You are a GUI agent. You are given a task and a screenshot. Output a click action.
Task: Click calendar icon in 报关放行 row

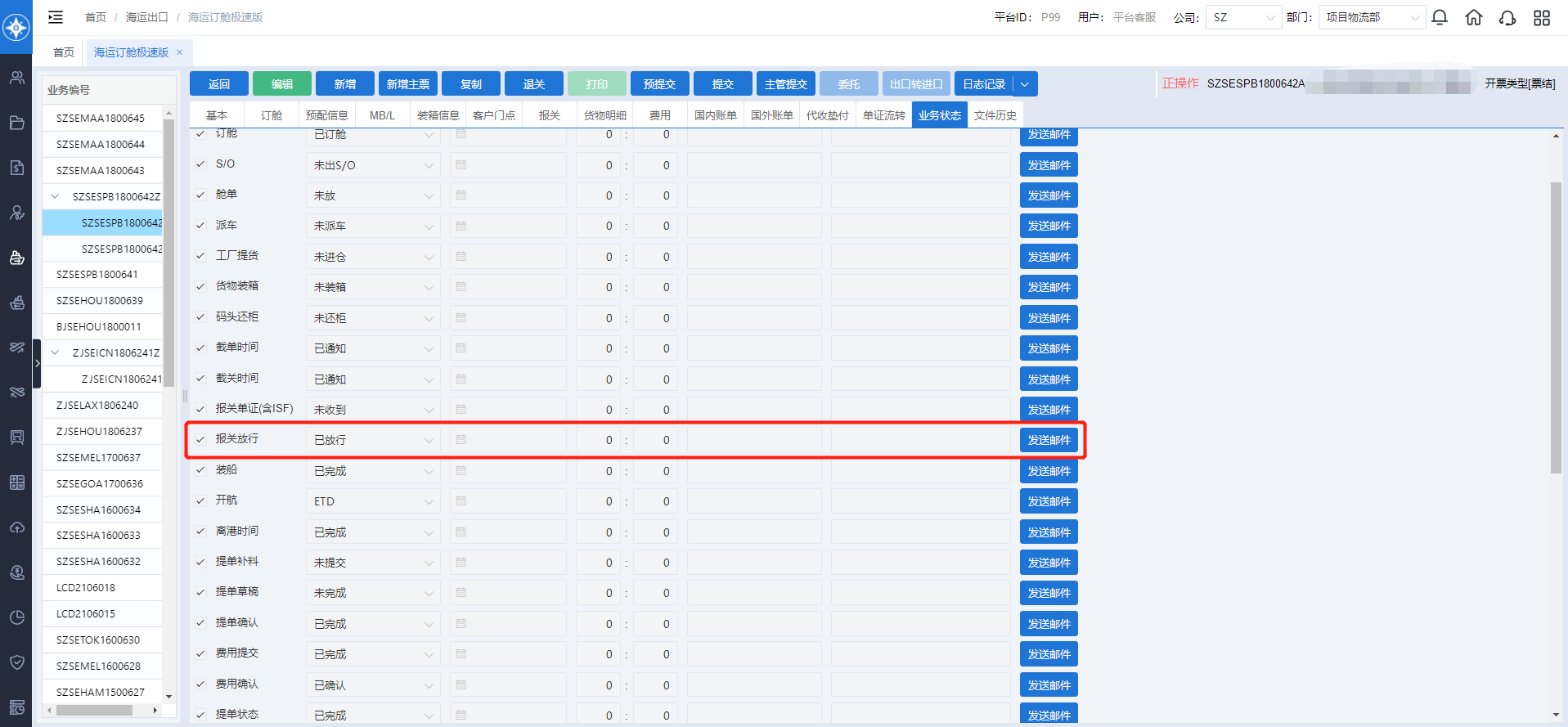[x=461, y=440]
